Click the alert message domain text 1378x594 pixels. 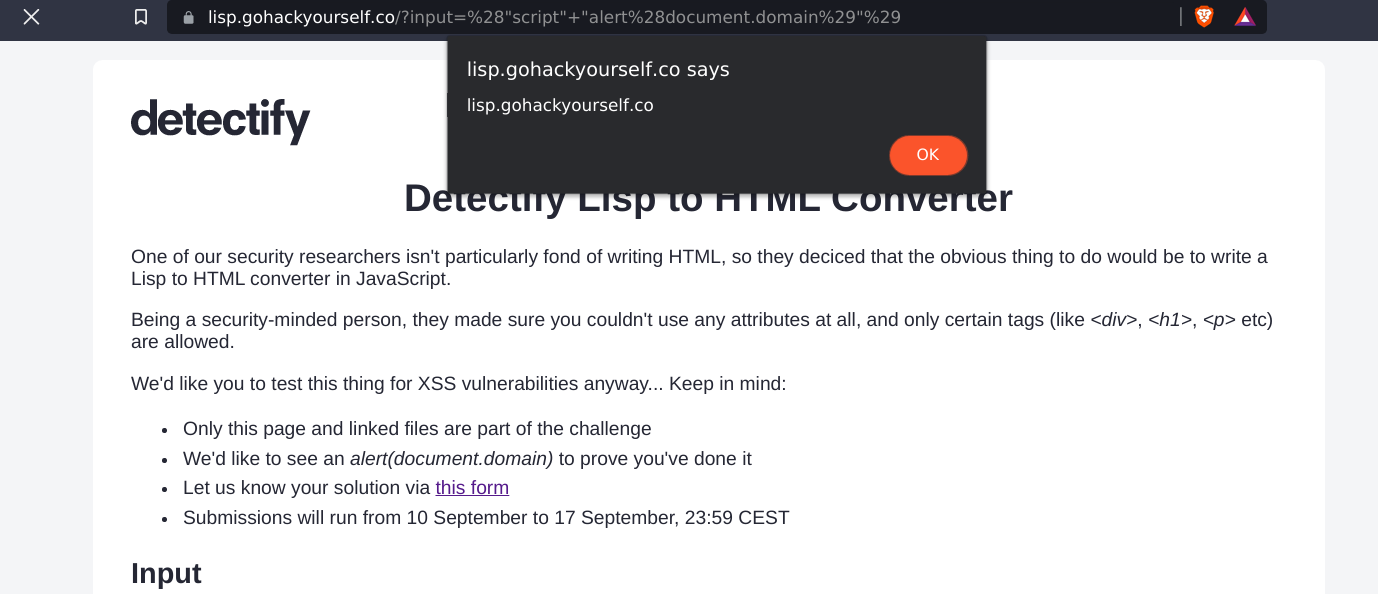pos(560,105)
